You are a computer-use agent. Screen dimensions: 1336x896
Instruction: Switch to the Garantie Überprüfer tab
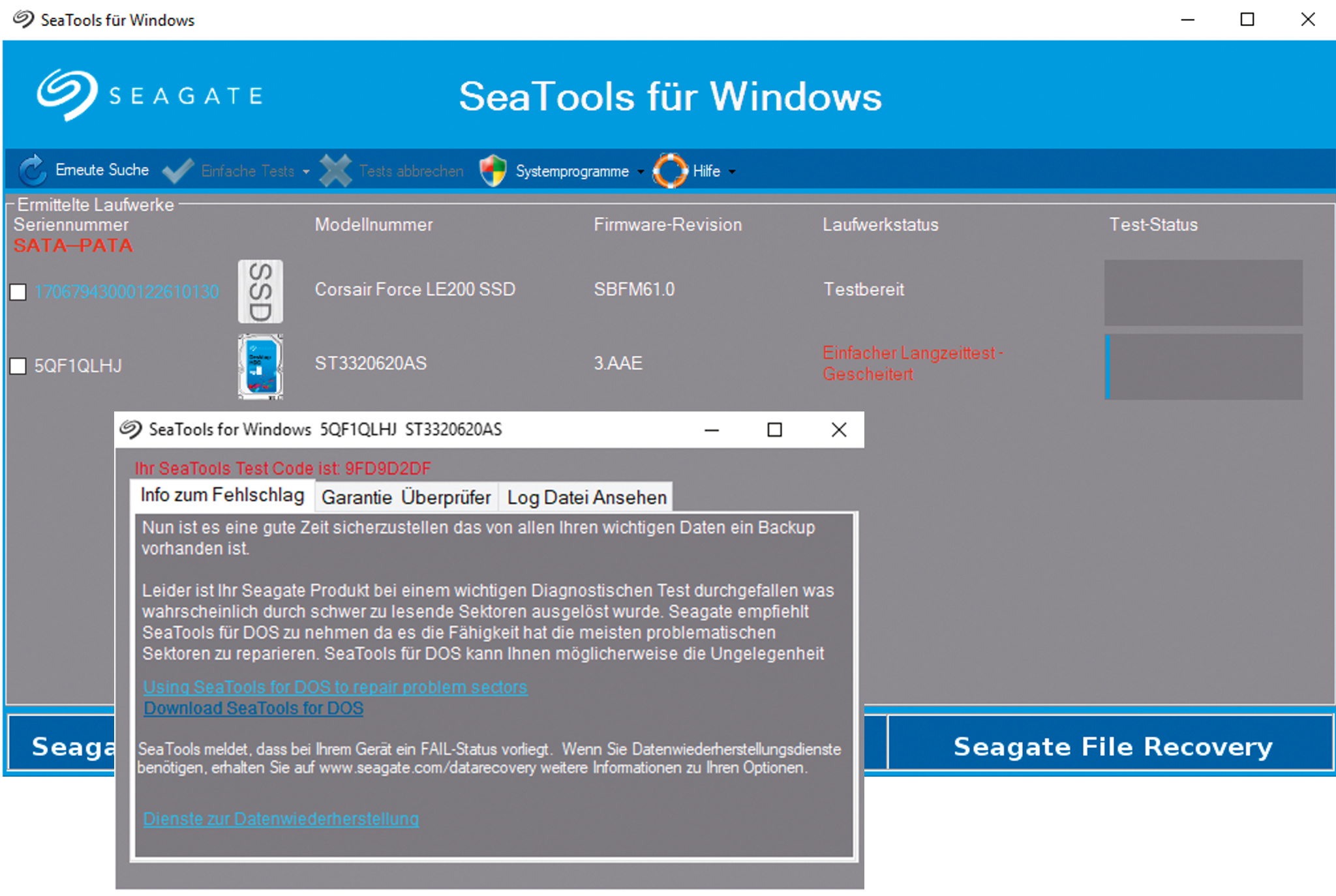coord(406,498)
